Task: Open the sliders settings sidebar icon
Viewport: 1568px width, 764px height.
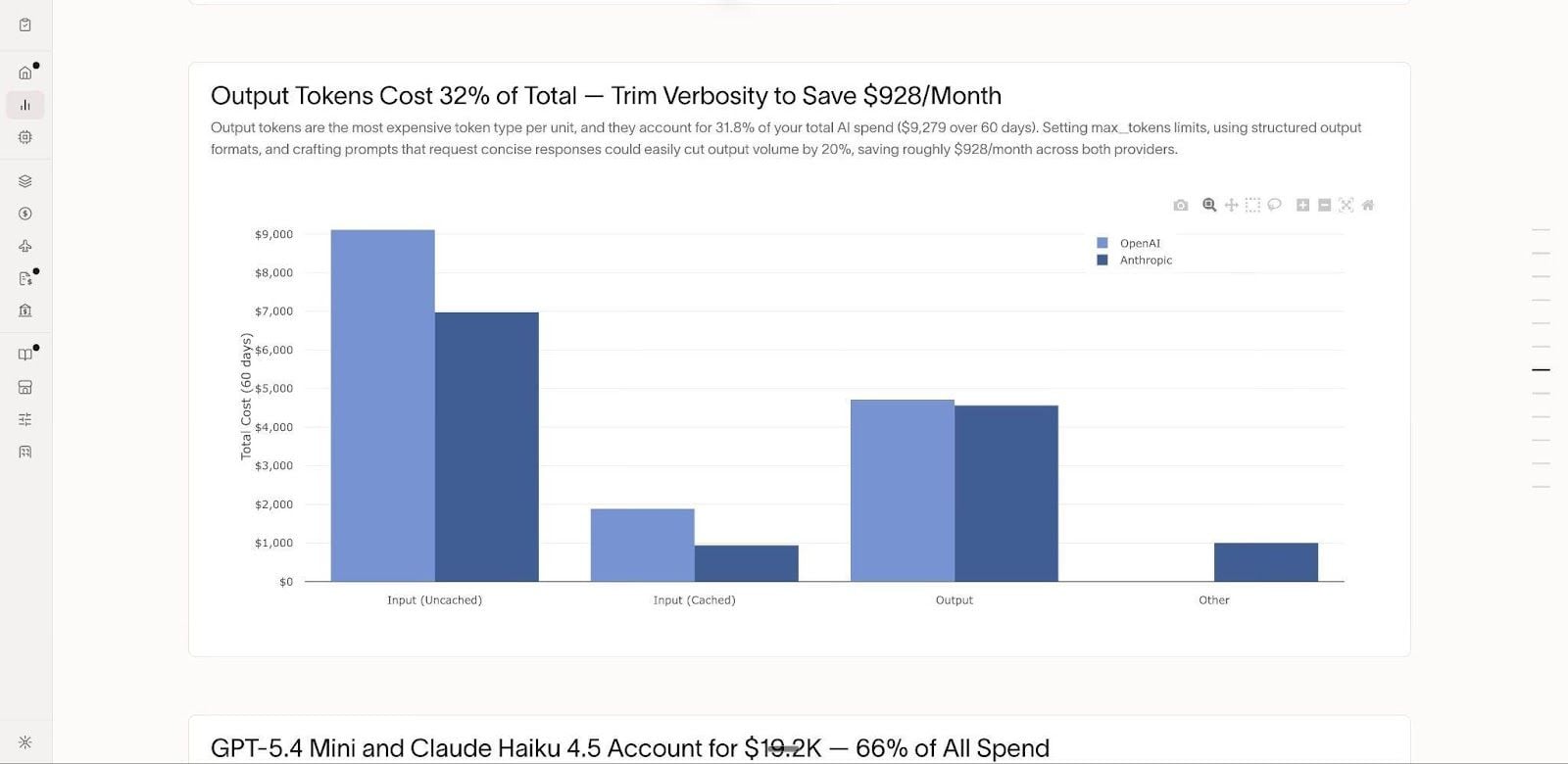Action: 25,419
